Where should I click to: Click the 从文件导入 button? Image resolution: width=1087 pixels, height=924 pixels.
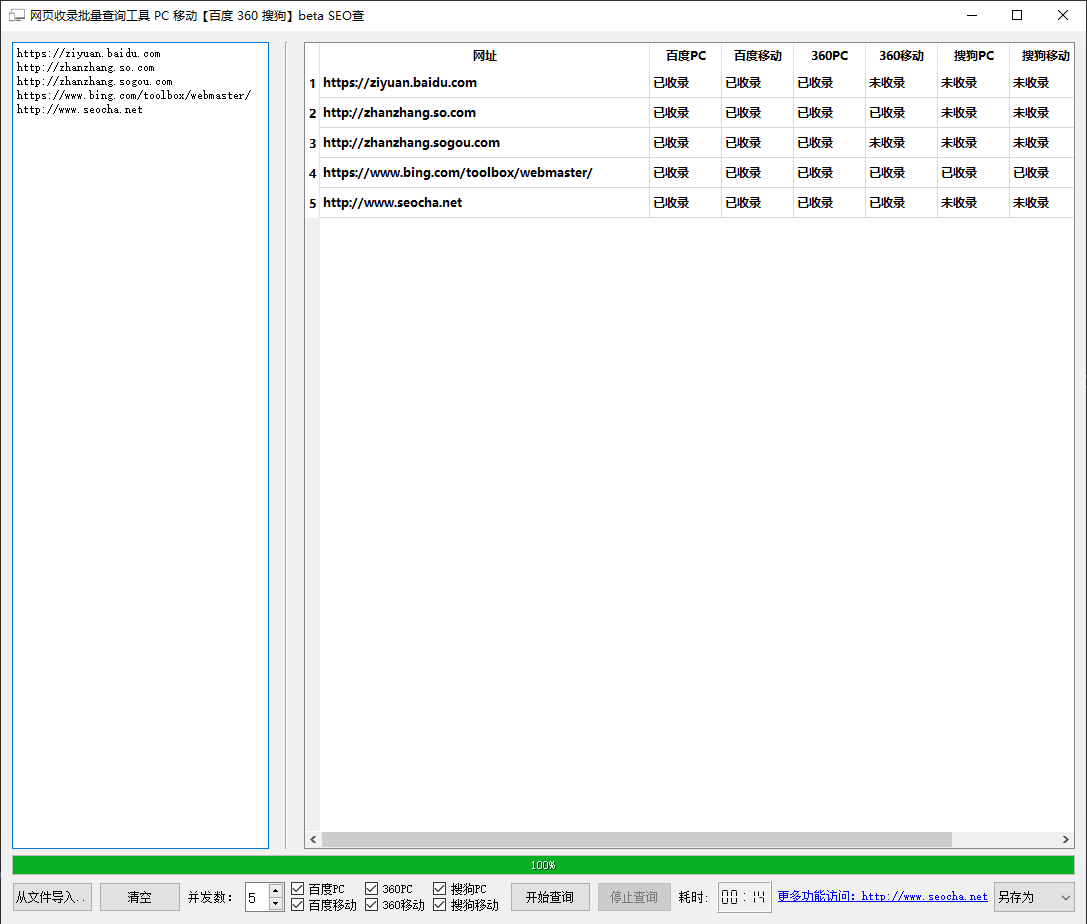pyautogui.click(x=53, y=897)
